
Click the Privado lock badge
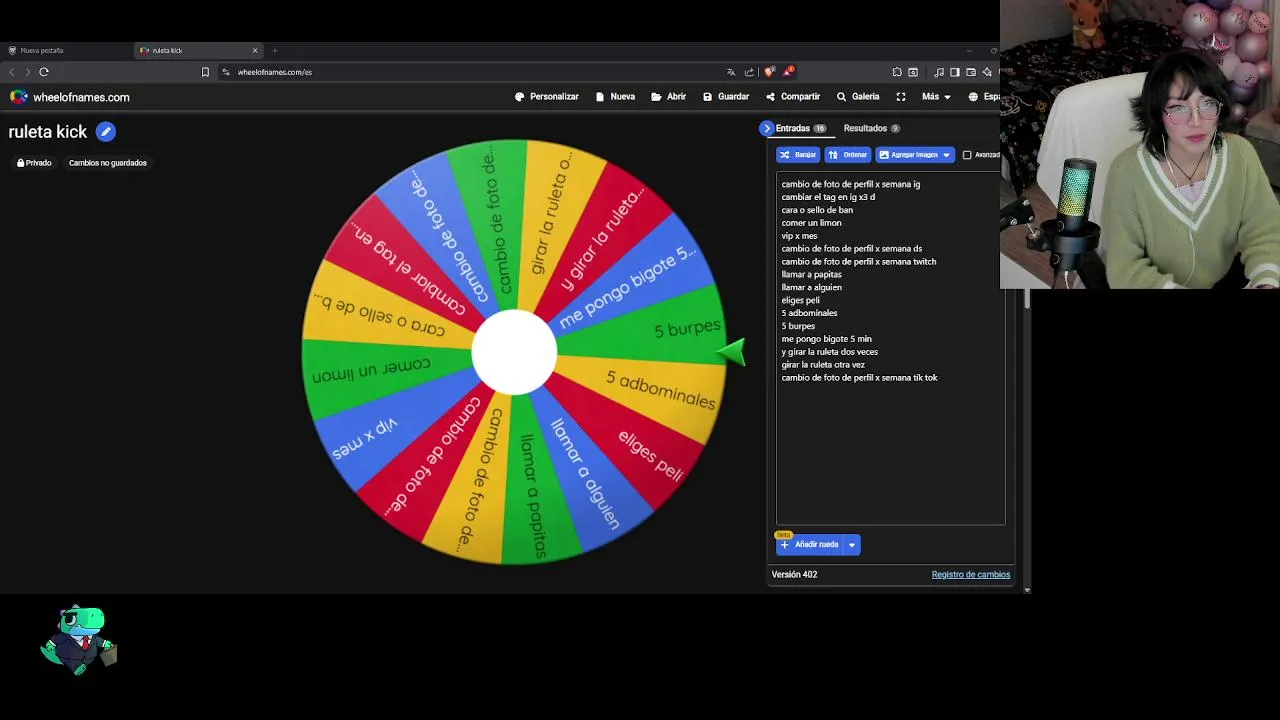[x=34, y=163]
